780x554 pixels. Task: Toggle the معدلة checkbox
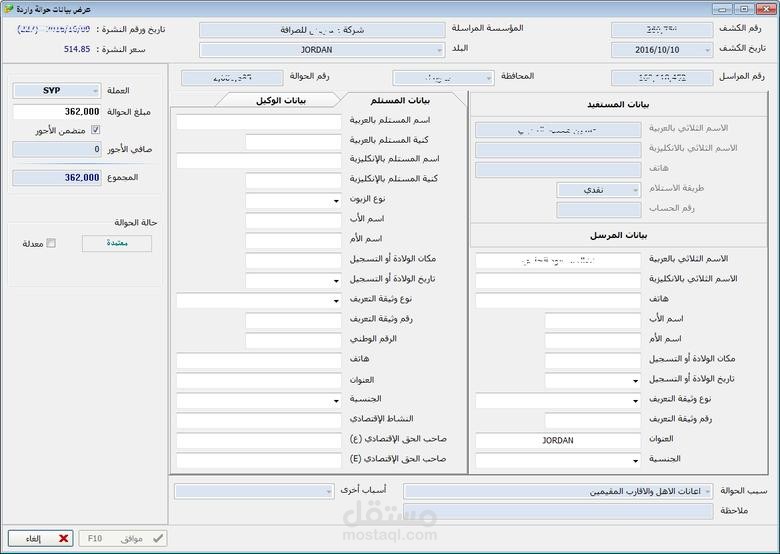(51, 243)
